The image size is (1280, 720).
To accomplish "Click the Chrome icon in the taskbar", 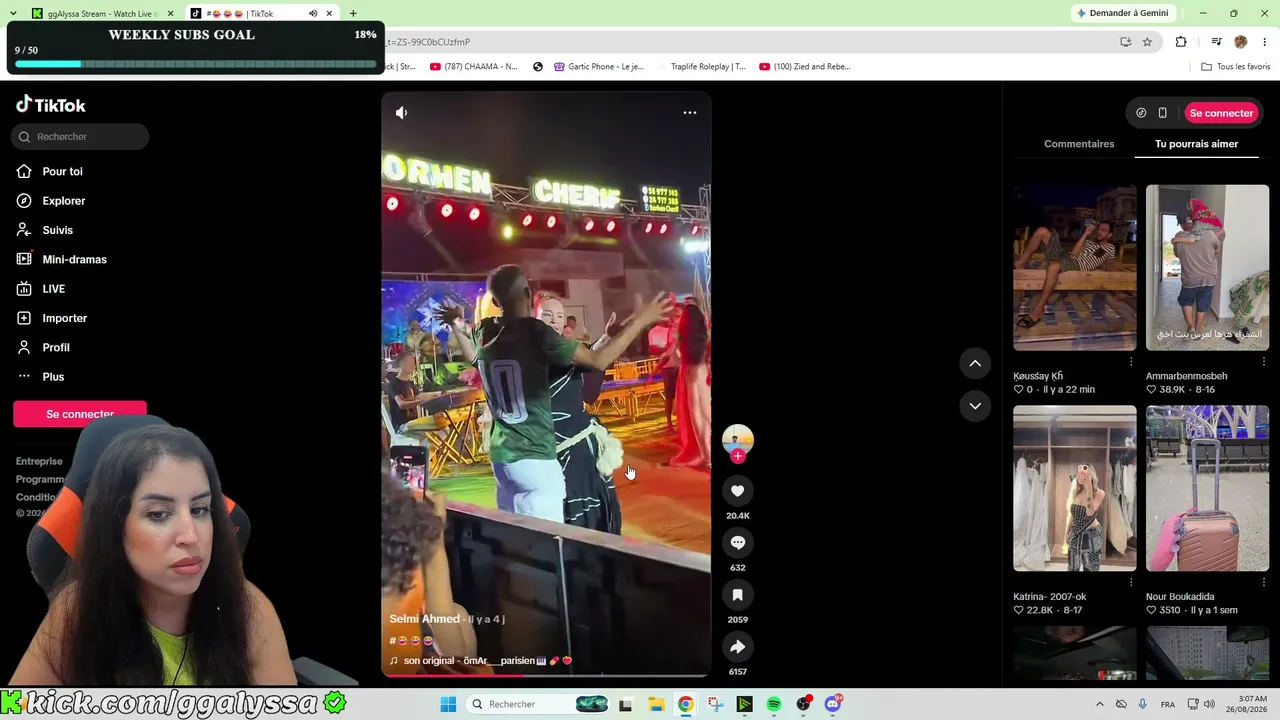I will tap(685, 704).
